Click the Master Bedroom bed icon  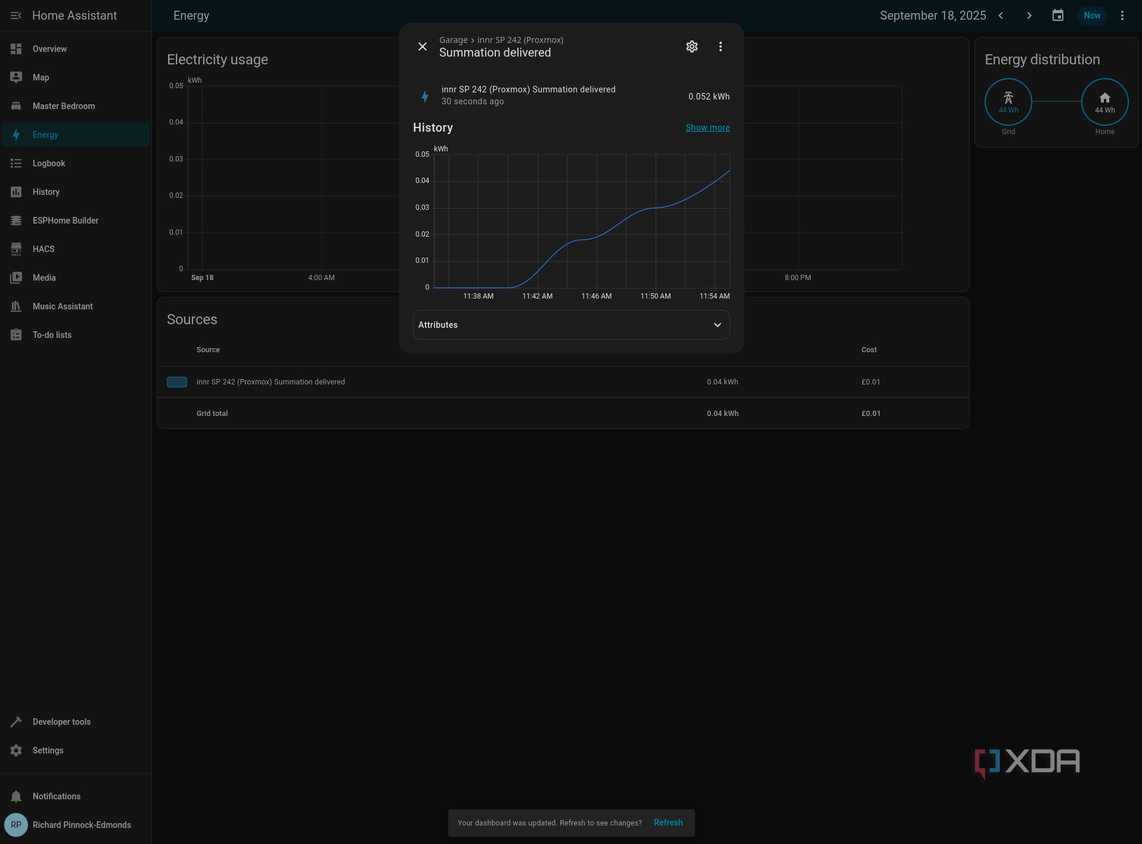(x=16, y=106)
